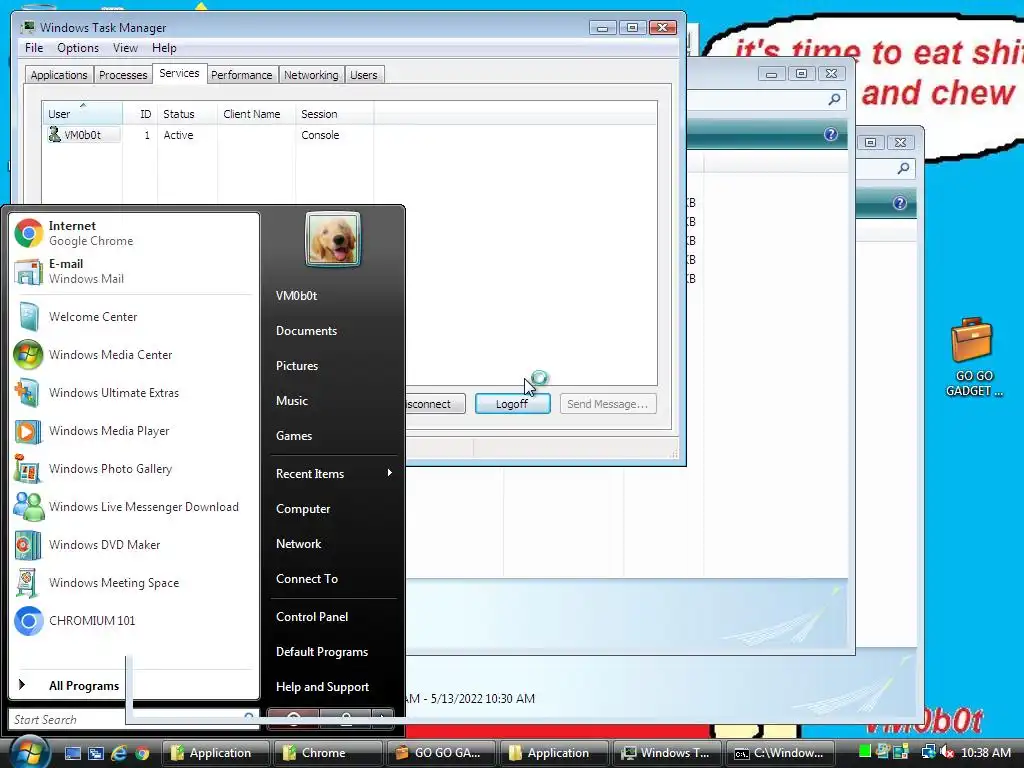
Task: Click the dog user account picture
Action: pyautogui.click(x=332, y=239)
